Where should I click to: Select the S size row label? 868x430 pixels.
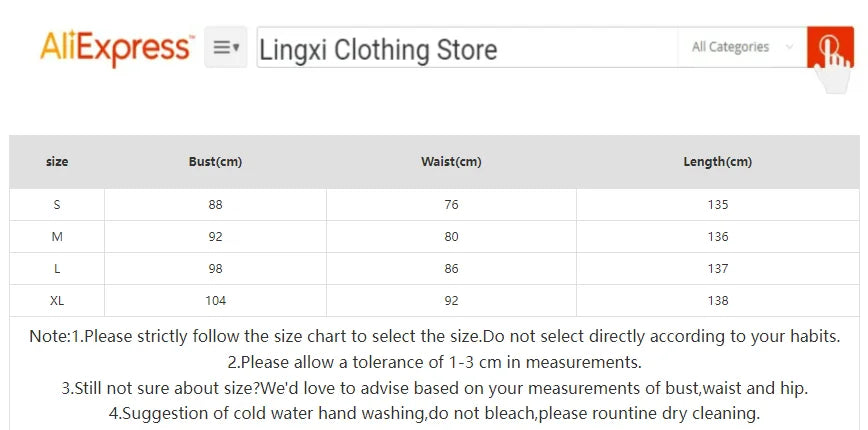click(57, 205)
